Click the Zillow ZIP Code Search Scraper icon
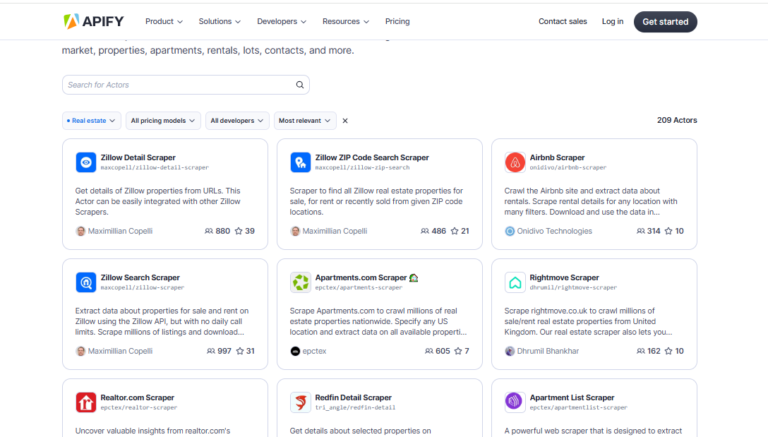The width and height of the screenshot is (768, 437). [300, 162]
